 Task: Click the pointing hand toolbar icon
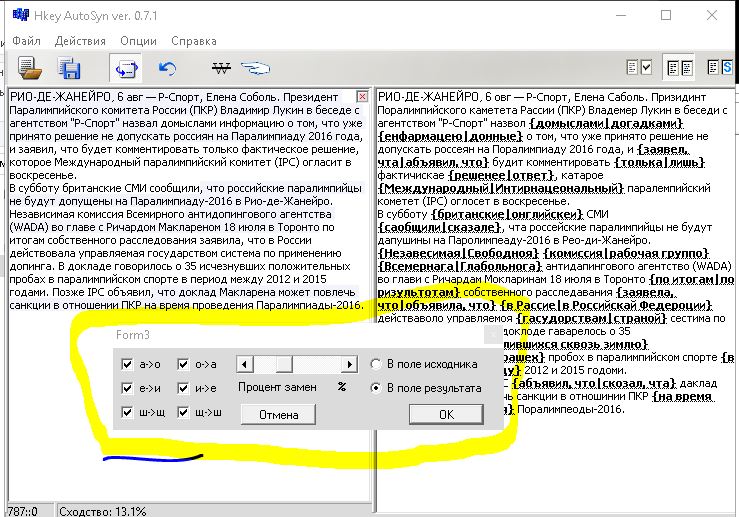pyautogui.click(x=256, y=68)
